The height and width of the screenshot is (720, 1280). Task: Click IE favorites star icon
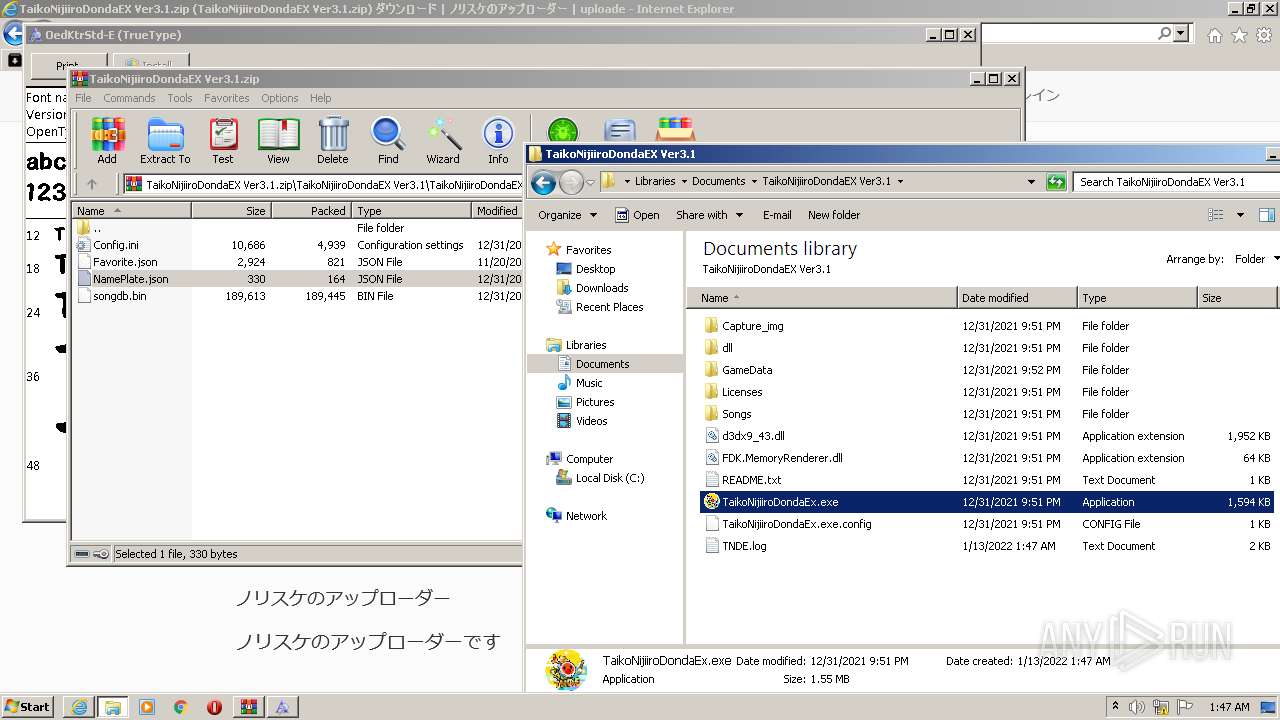1239,35
